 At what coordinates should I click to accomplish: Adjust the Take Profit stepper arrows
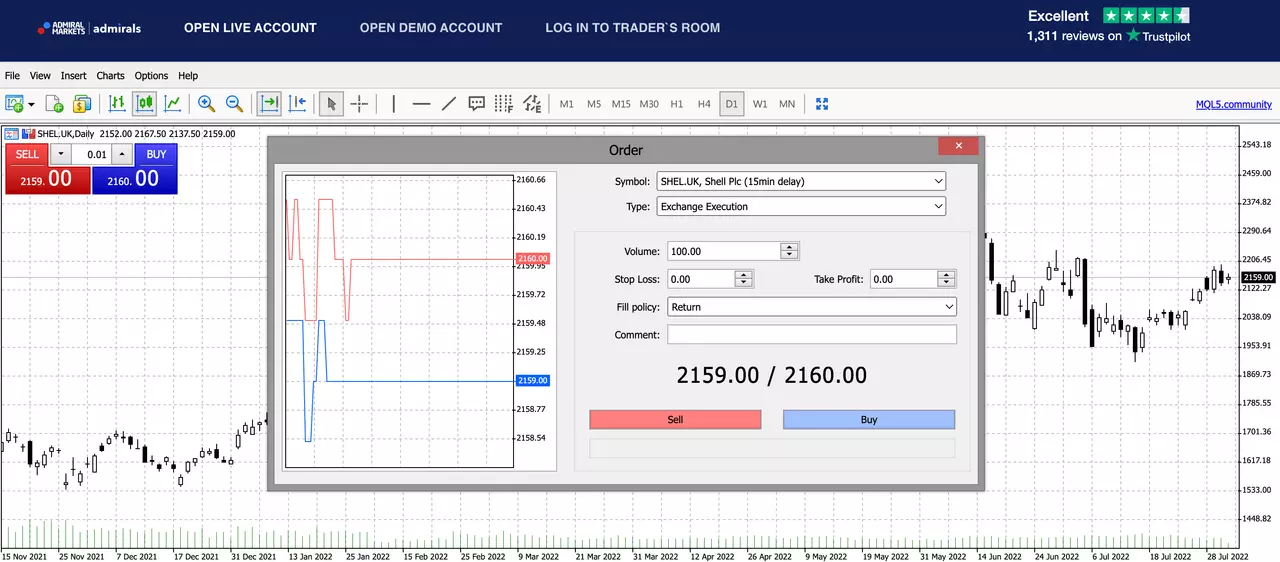coord(947,280)
